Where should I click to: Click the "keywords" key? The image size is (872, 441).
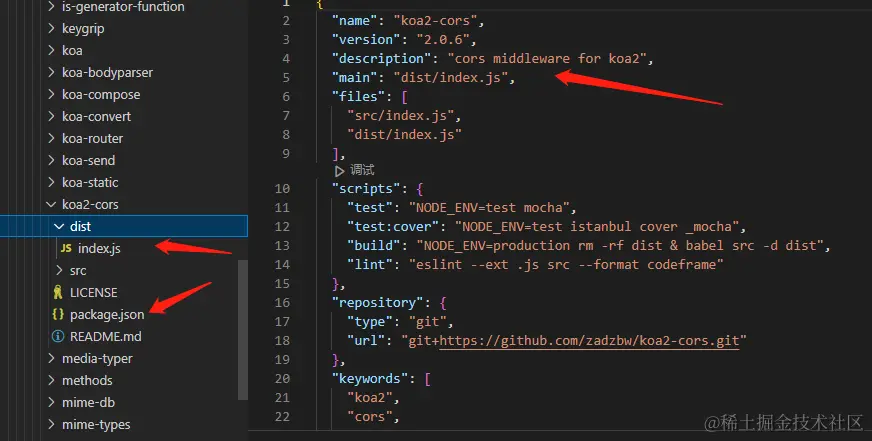370,379
